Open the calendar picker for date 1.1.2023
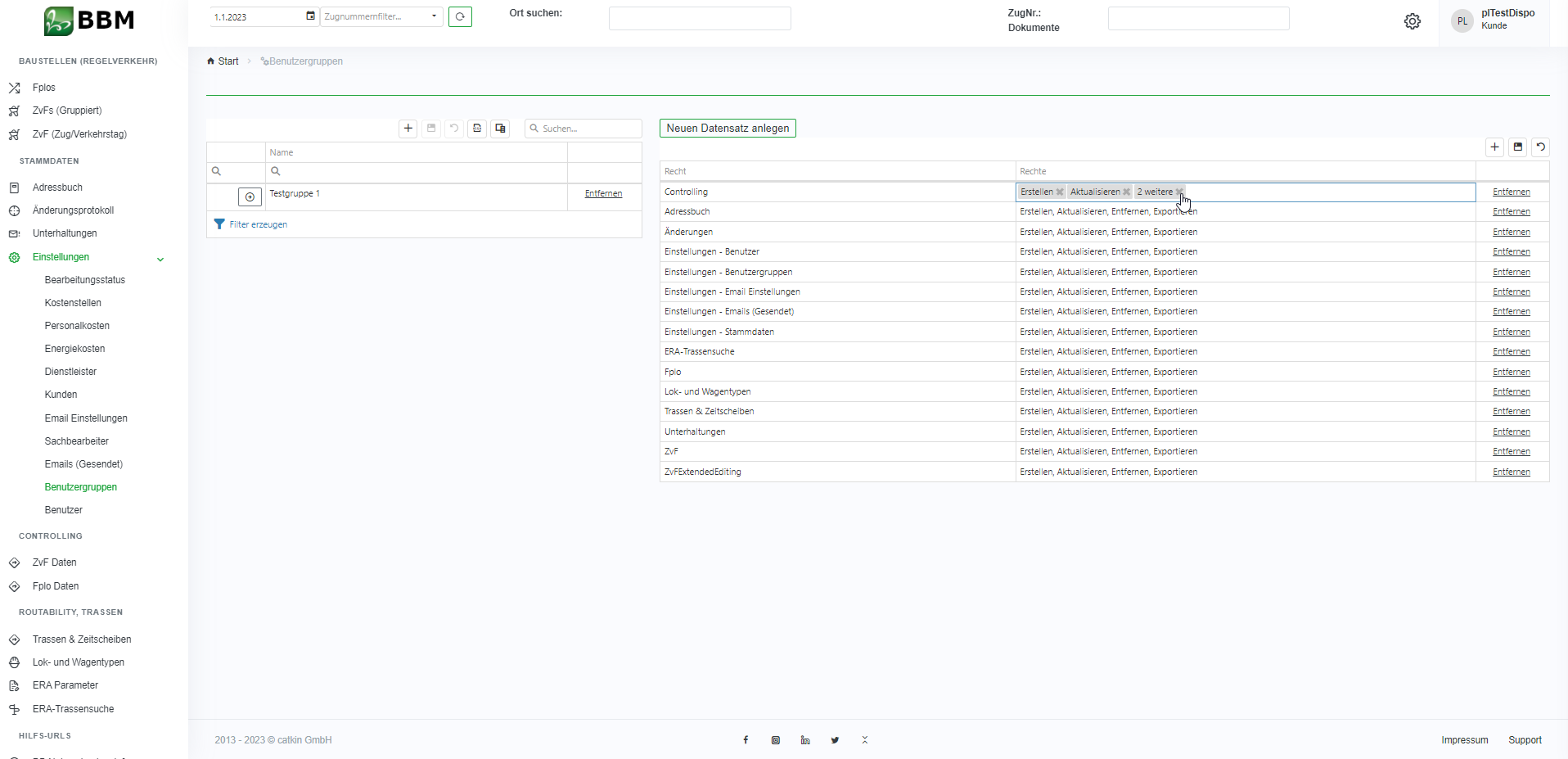Screen dimensions: 1568x759 (x=310, y=16)
